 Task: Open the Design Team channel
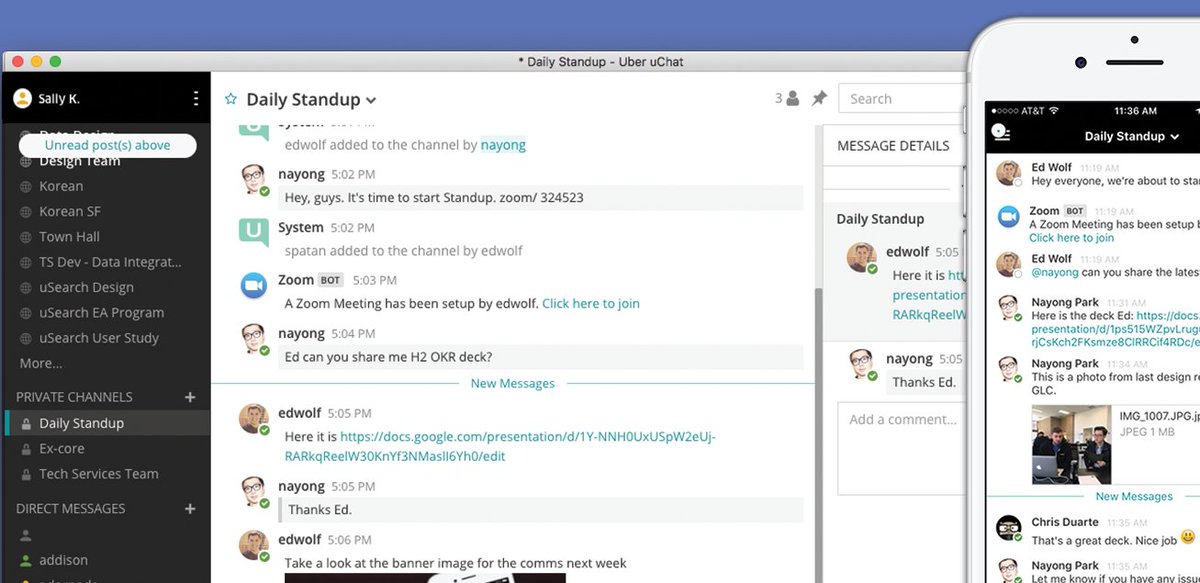[x=80, y=161]
